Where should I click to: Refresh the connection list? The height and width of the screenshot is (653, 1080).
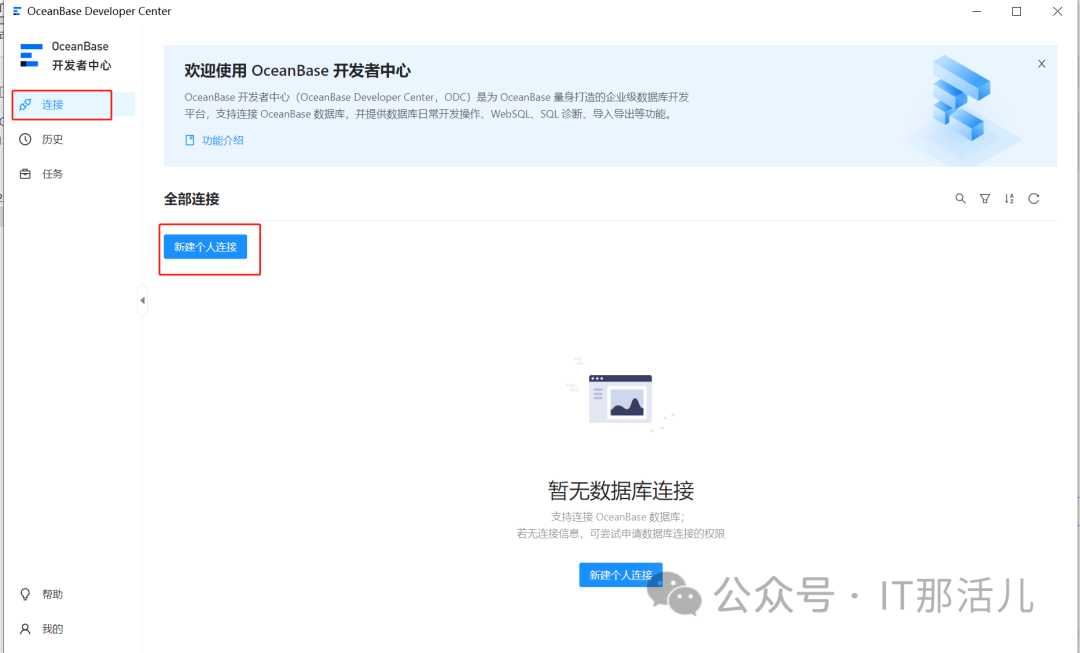pos(1034,198)
